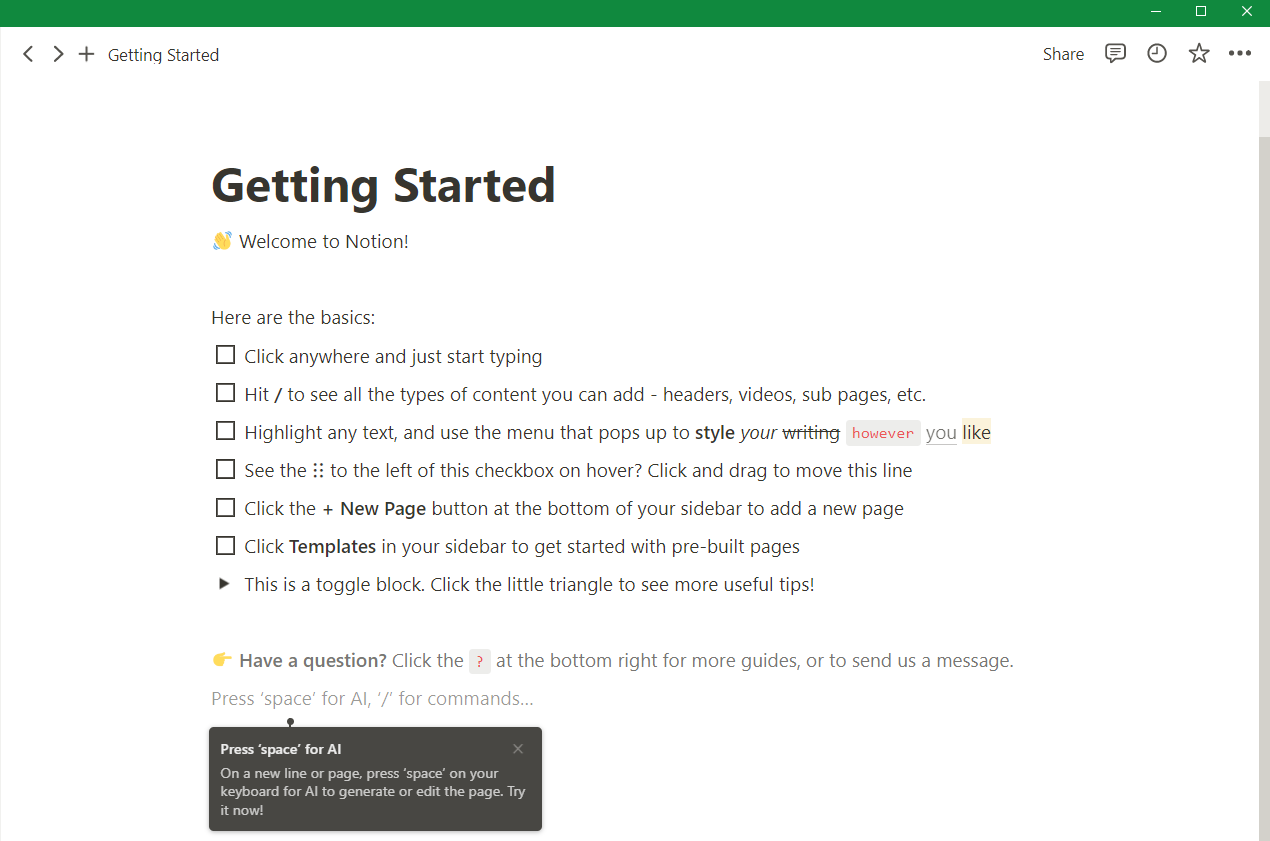
Task: Check the 'Hit / to see all' checkbox
Action: (x=225, y=393)
